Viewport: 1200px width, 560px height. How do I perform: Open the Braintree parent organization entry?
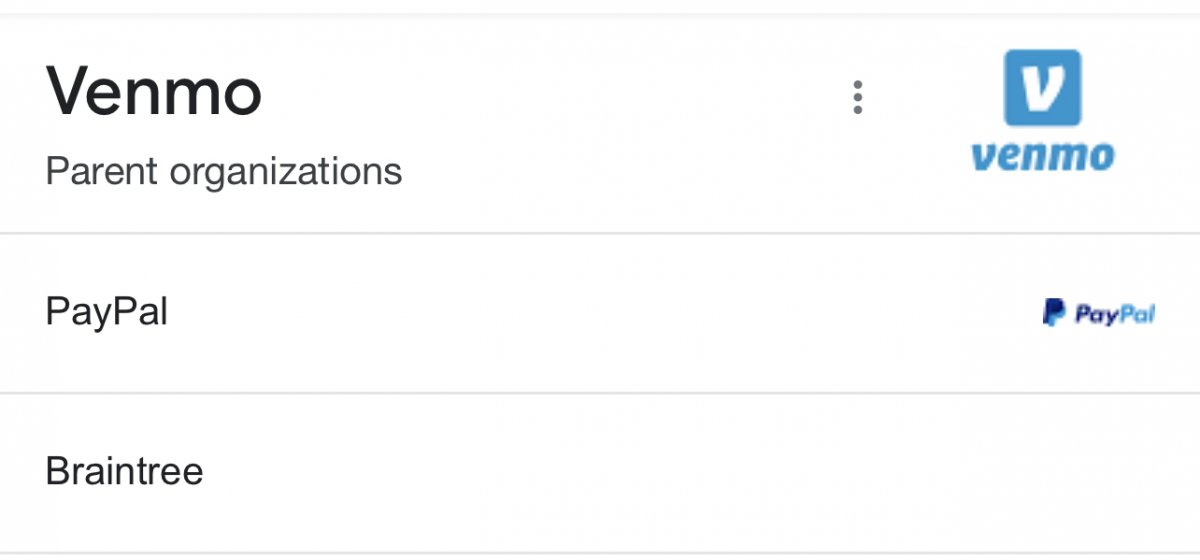pos(600,473)
